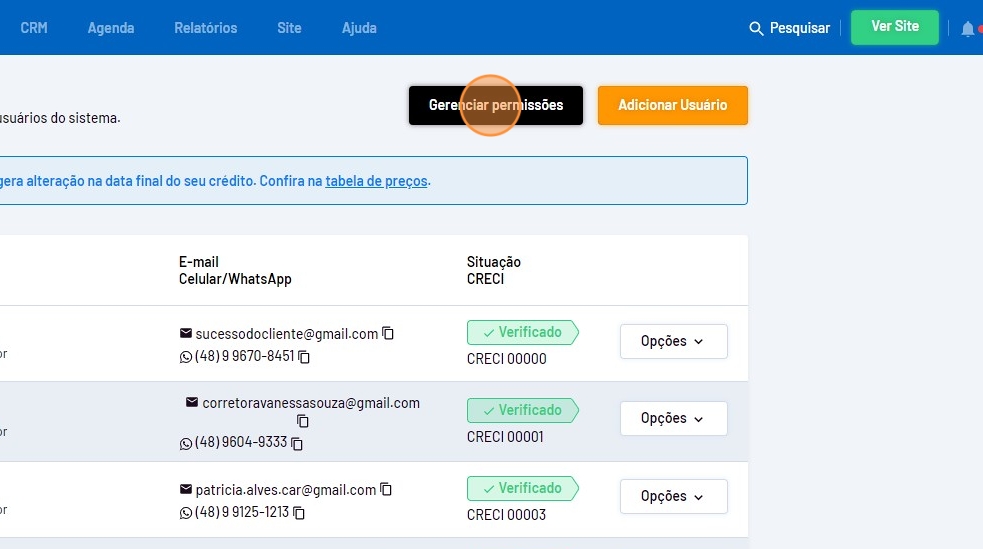Viewport: 983px width, 549px height.
Task: Follow the tabela de preços link
Action: point(376,181)
